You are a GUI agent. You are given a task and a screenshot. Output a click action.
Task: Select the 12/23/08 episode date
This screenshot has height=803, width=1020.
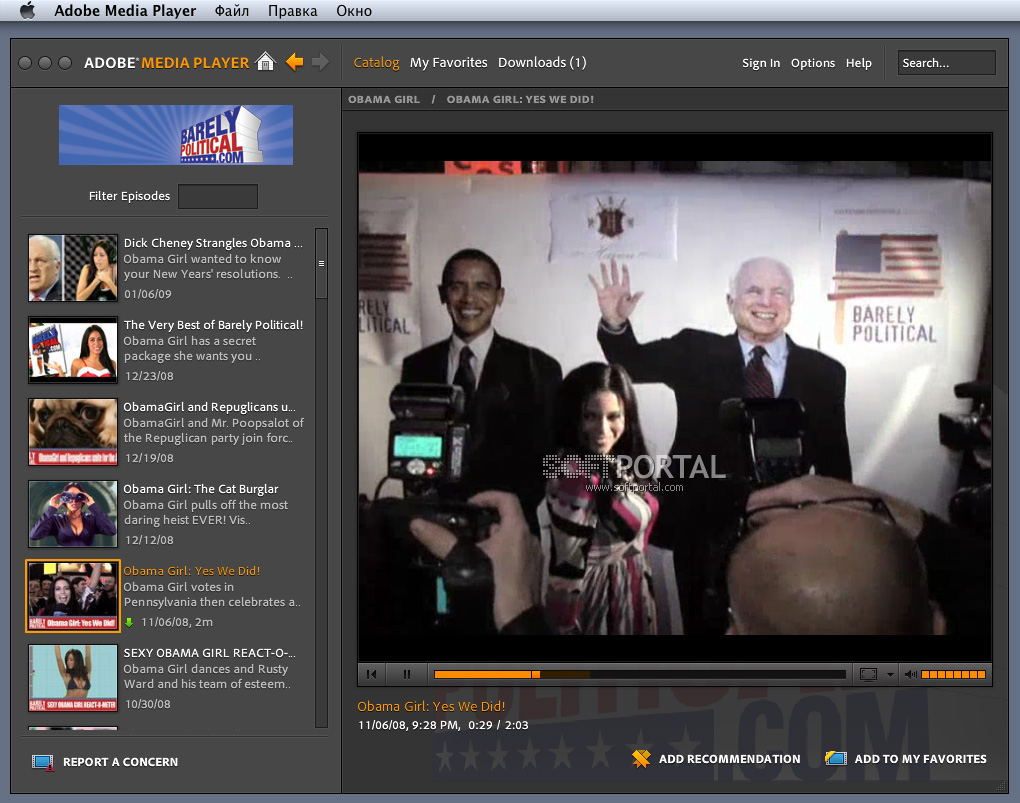(x=149, y=376)
